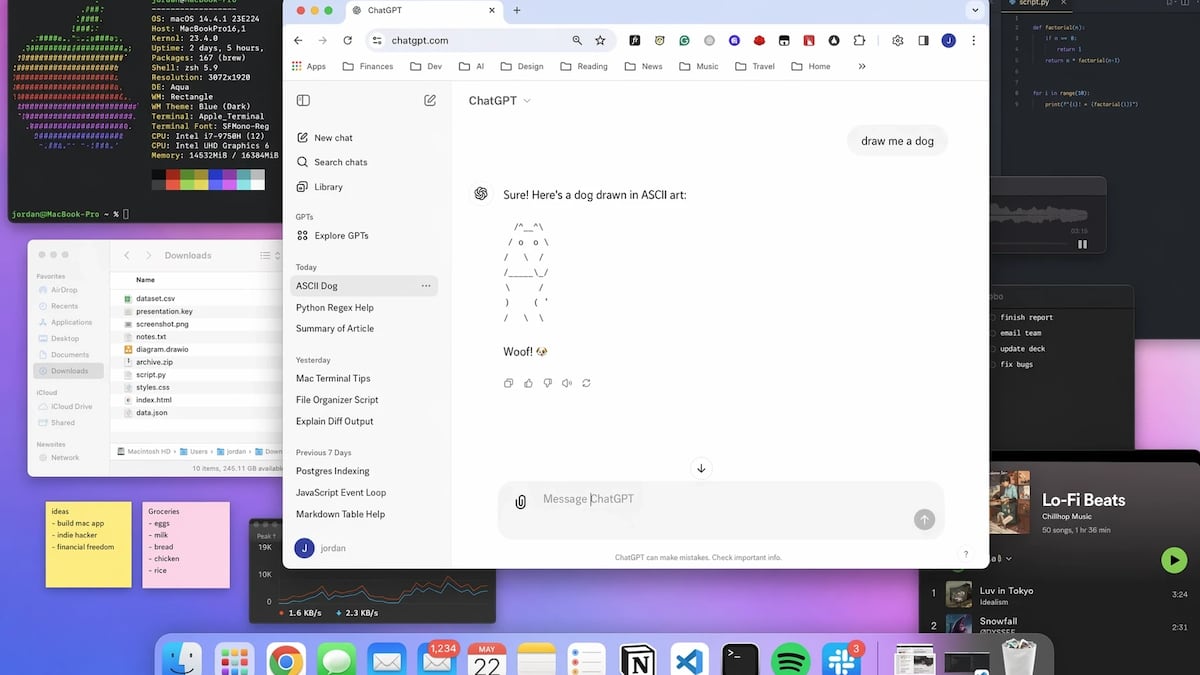Open a new Chrome tab with plus
The width and height of the screenshot is (1200, 675).
coord(517,10)
